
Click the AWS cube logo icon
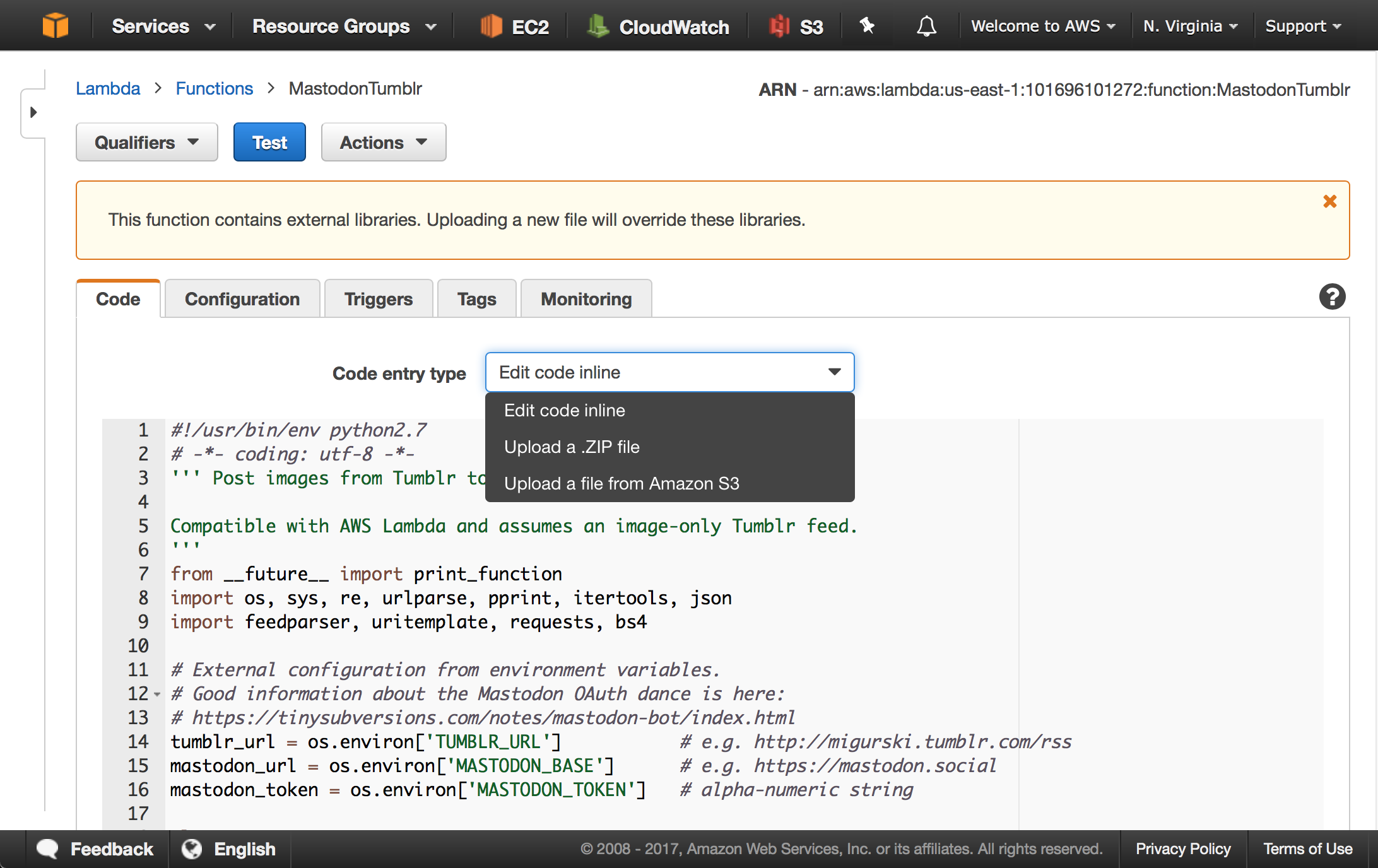coord(56,26)
